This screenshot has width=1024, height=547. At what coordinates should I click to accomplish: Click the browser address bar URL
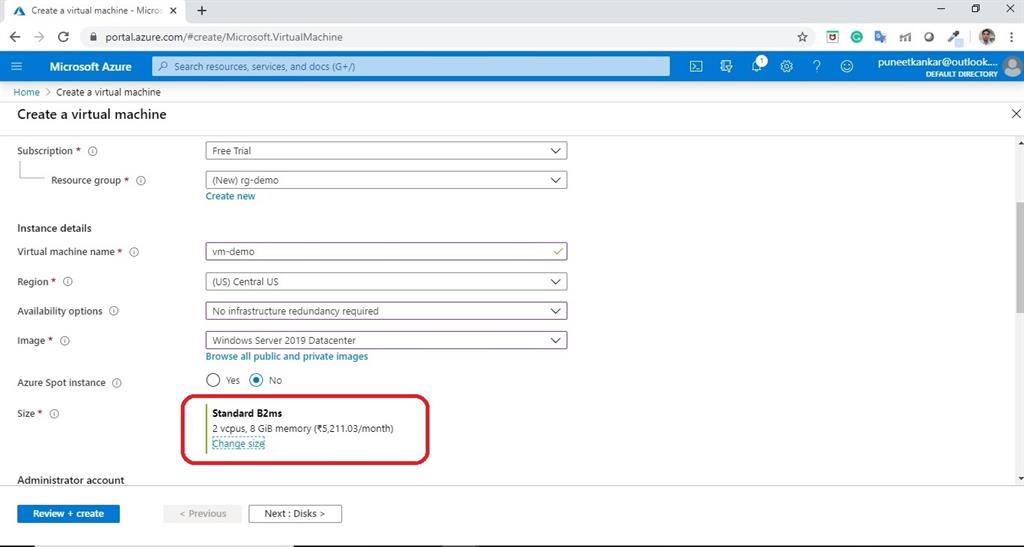tap(224, 37)
